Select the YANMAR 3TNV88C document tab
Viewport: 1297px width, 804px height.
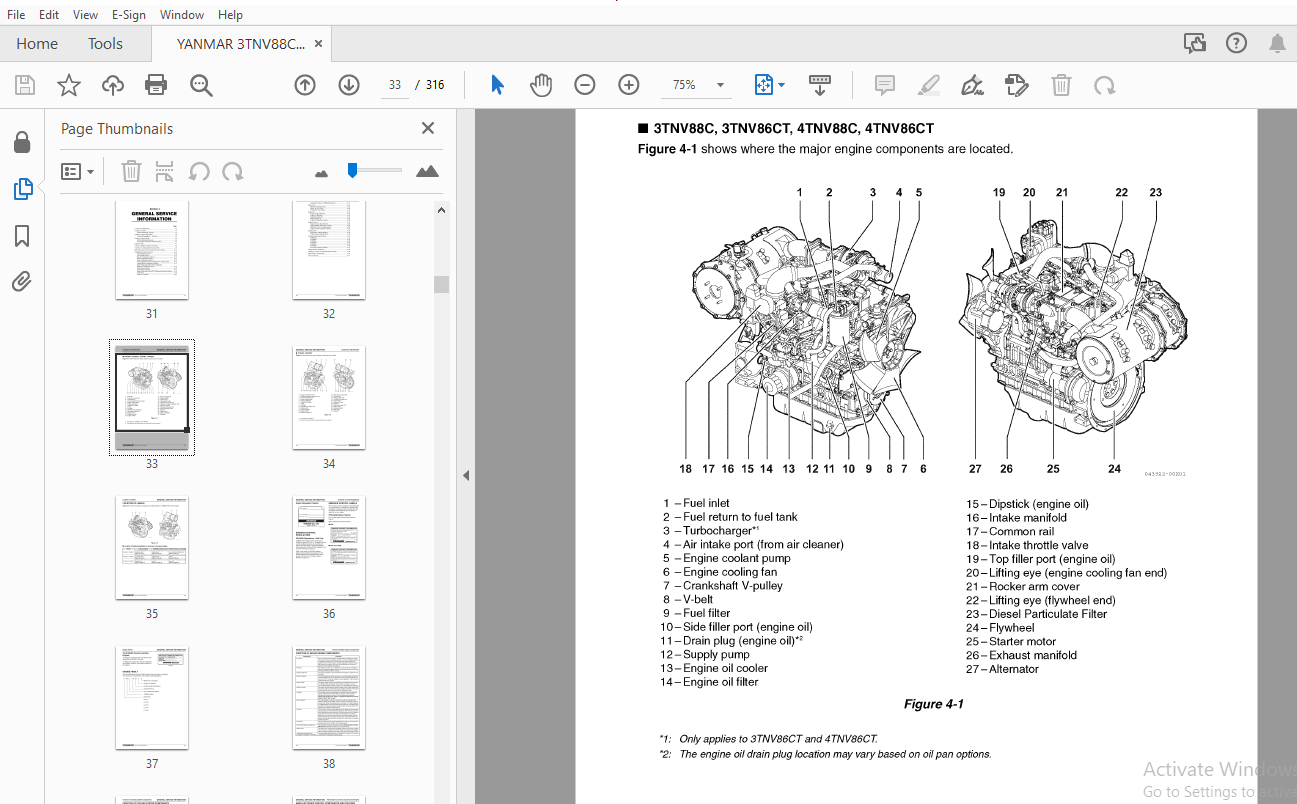click(x=241, y=44)
